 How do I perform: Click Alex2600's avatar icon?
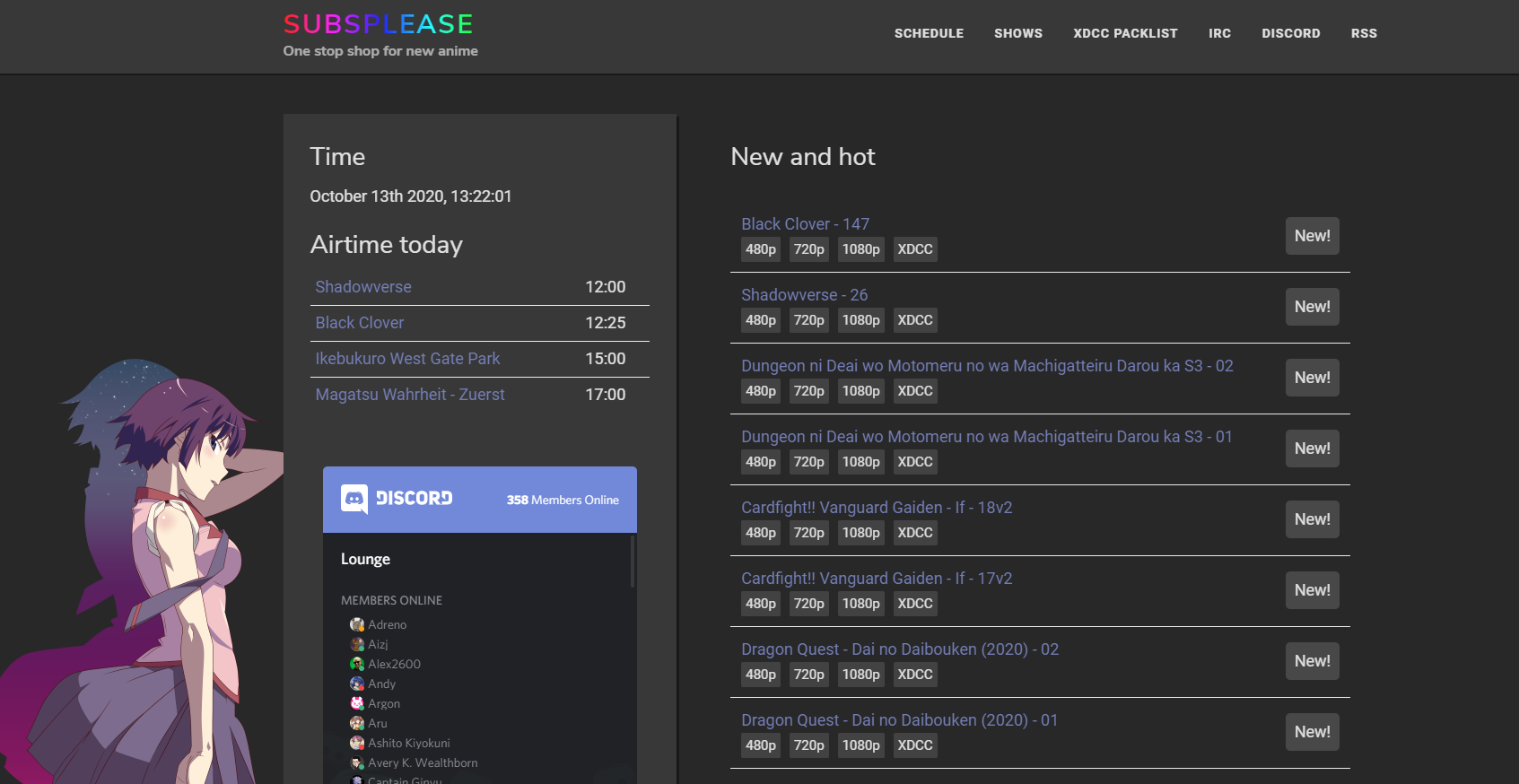[x=357, y=664]
